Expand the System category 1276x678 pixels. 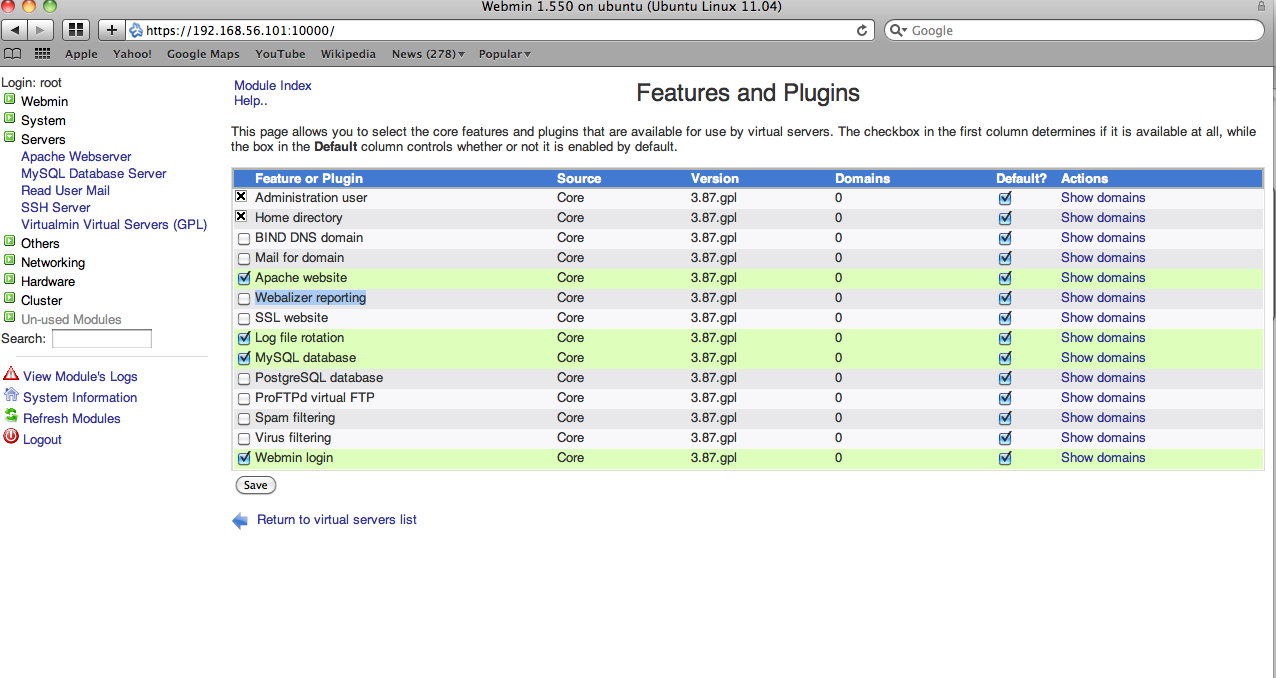pos(9,119)
